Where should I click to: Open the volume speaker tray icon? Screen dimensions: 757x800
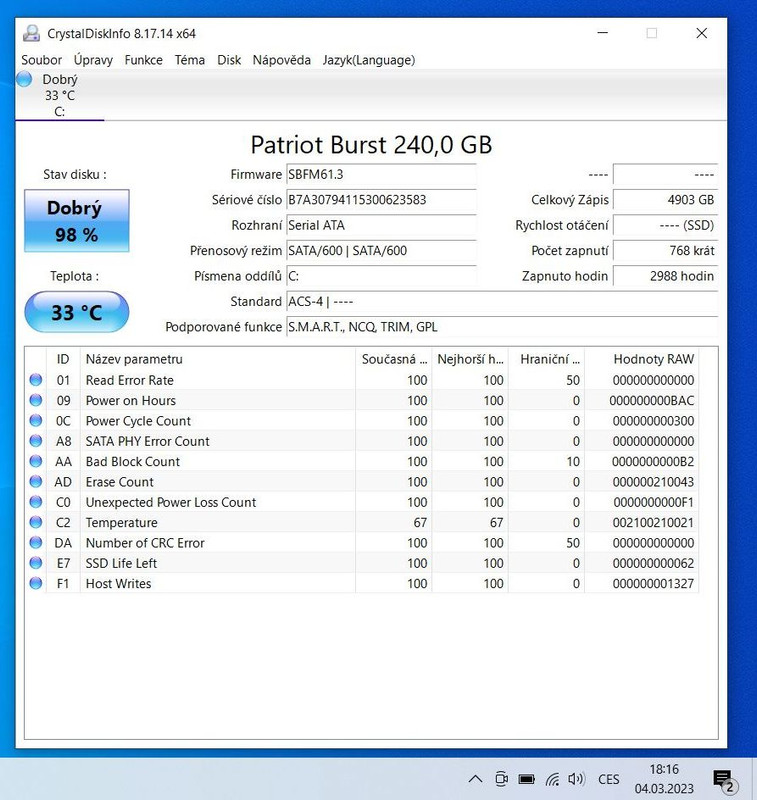(x=576, y=779)
